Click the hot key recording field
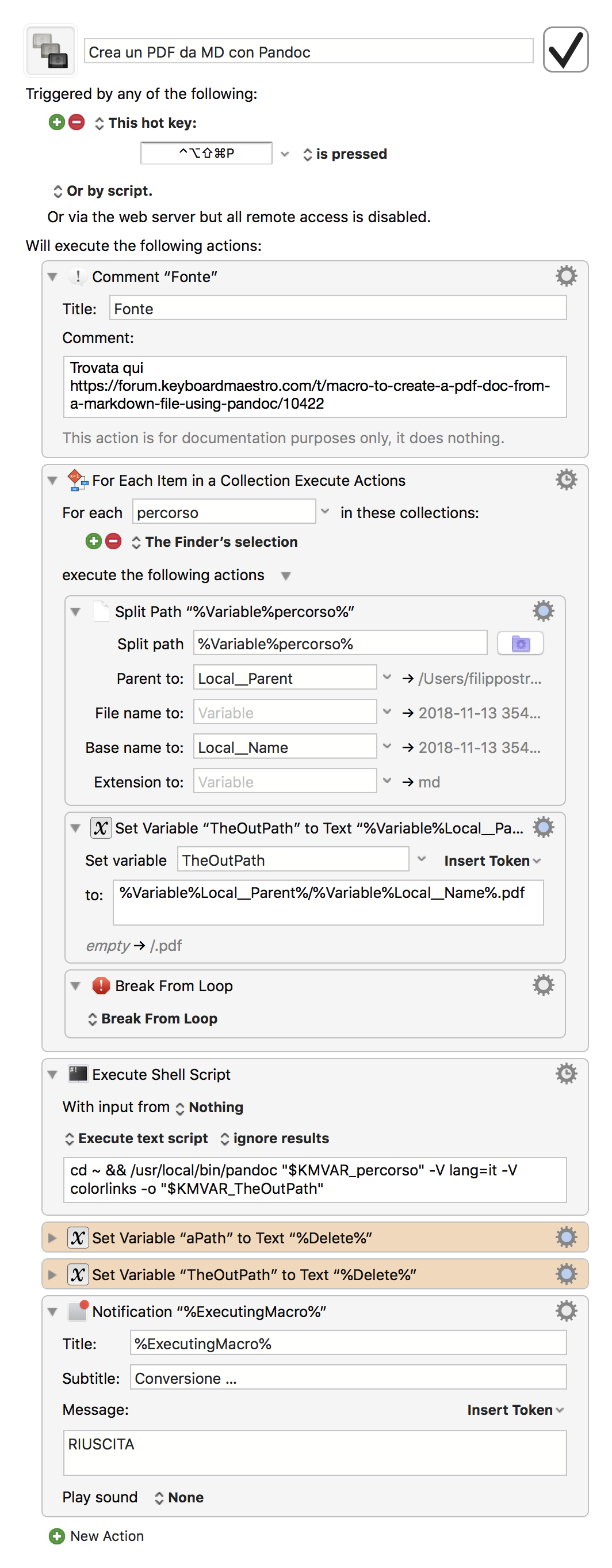612x1568 pixels. pyautogui.click(x=206, y=153)
